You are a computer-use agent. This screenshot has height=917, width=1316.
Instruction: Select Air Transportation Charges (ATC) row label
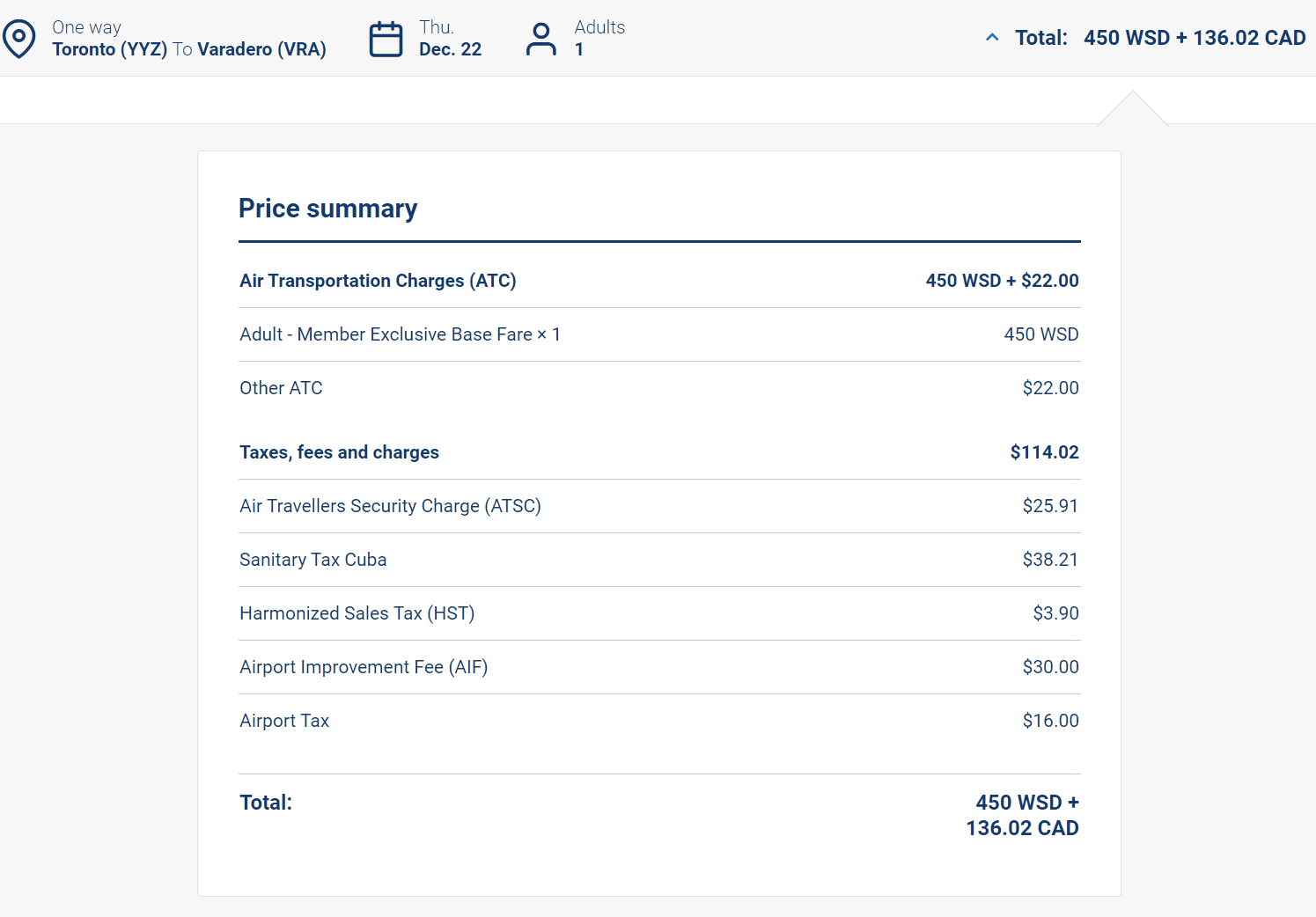[378, 281]
